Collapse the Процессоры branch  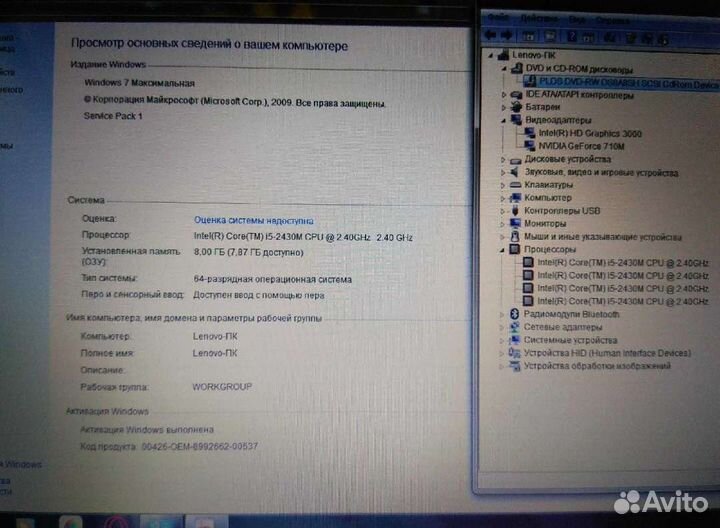point(502,250)
